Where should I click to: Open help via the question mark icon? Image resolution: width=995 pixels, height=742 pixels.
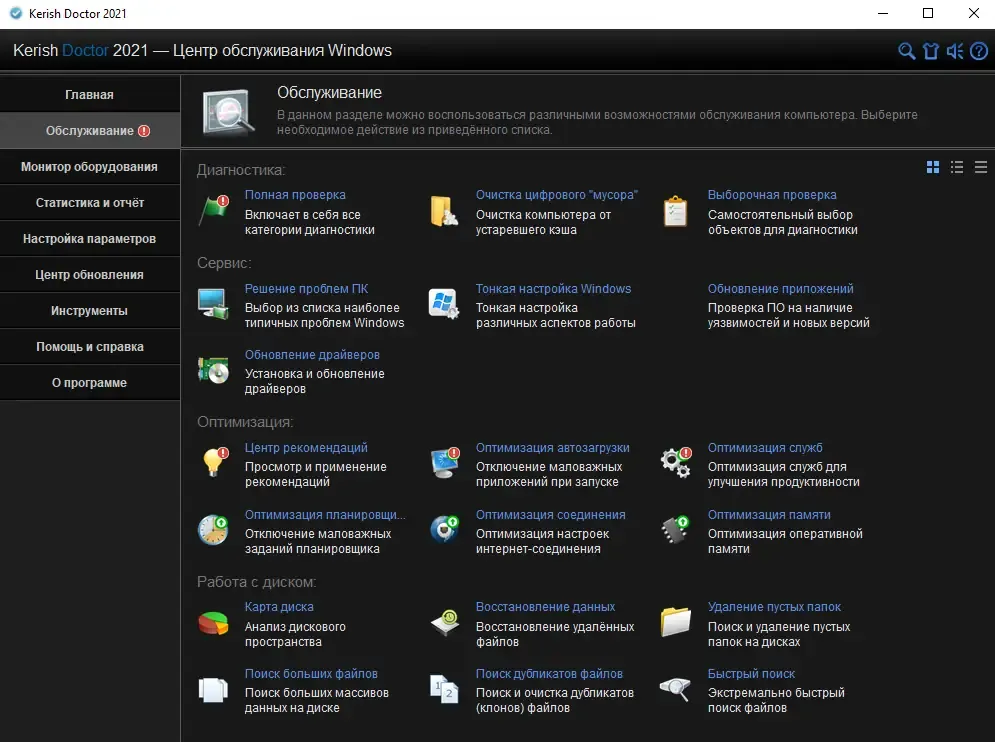979,51
